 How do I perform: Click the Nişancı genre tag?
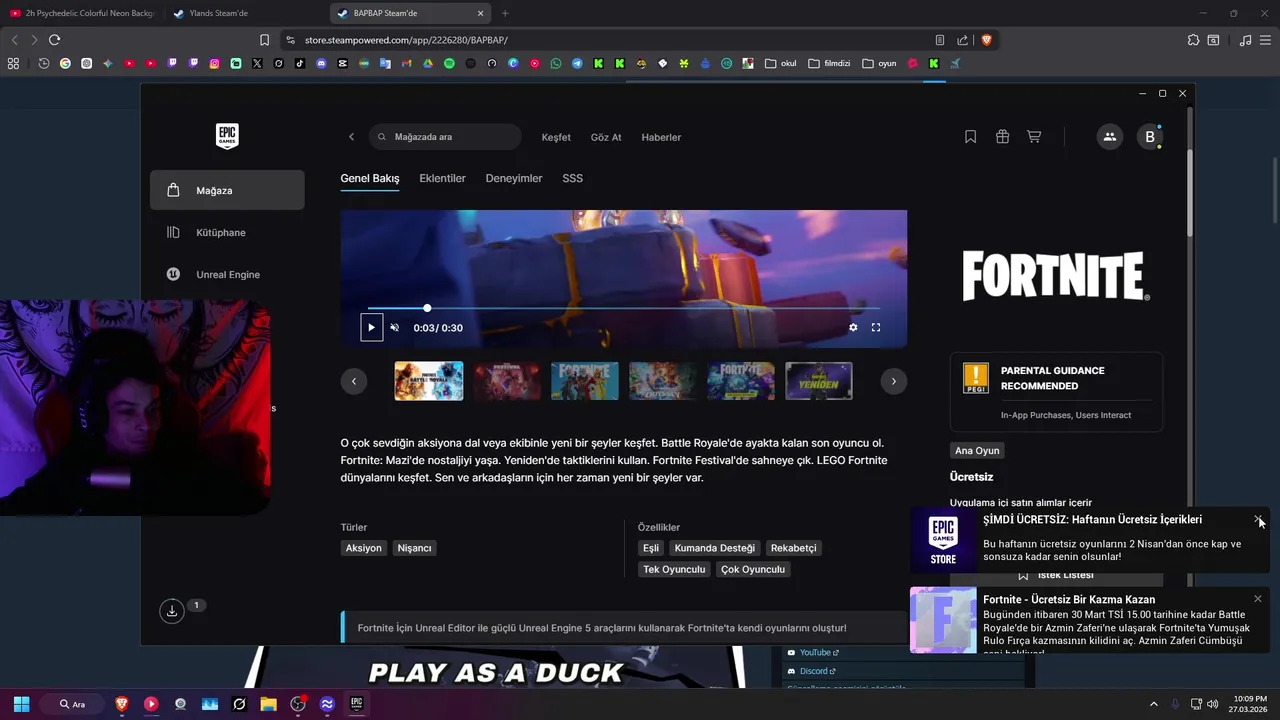pos(414,548)
